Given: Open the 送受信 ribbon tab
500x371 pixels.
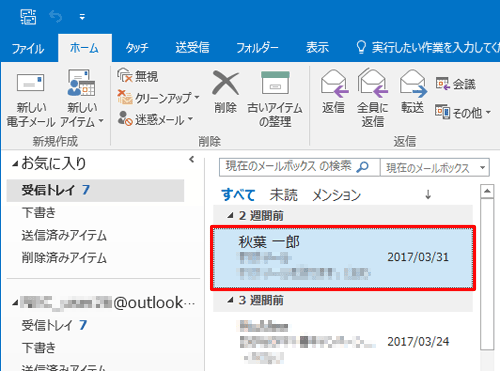Looking at the screenshot, I should [192, 48].
